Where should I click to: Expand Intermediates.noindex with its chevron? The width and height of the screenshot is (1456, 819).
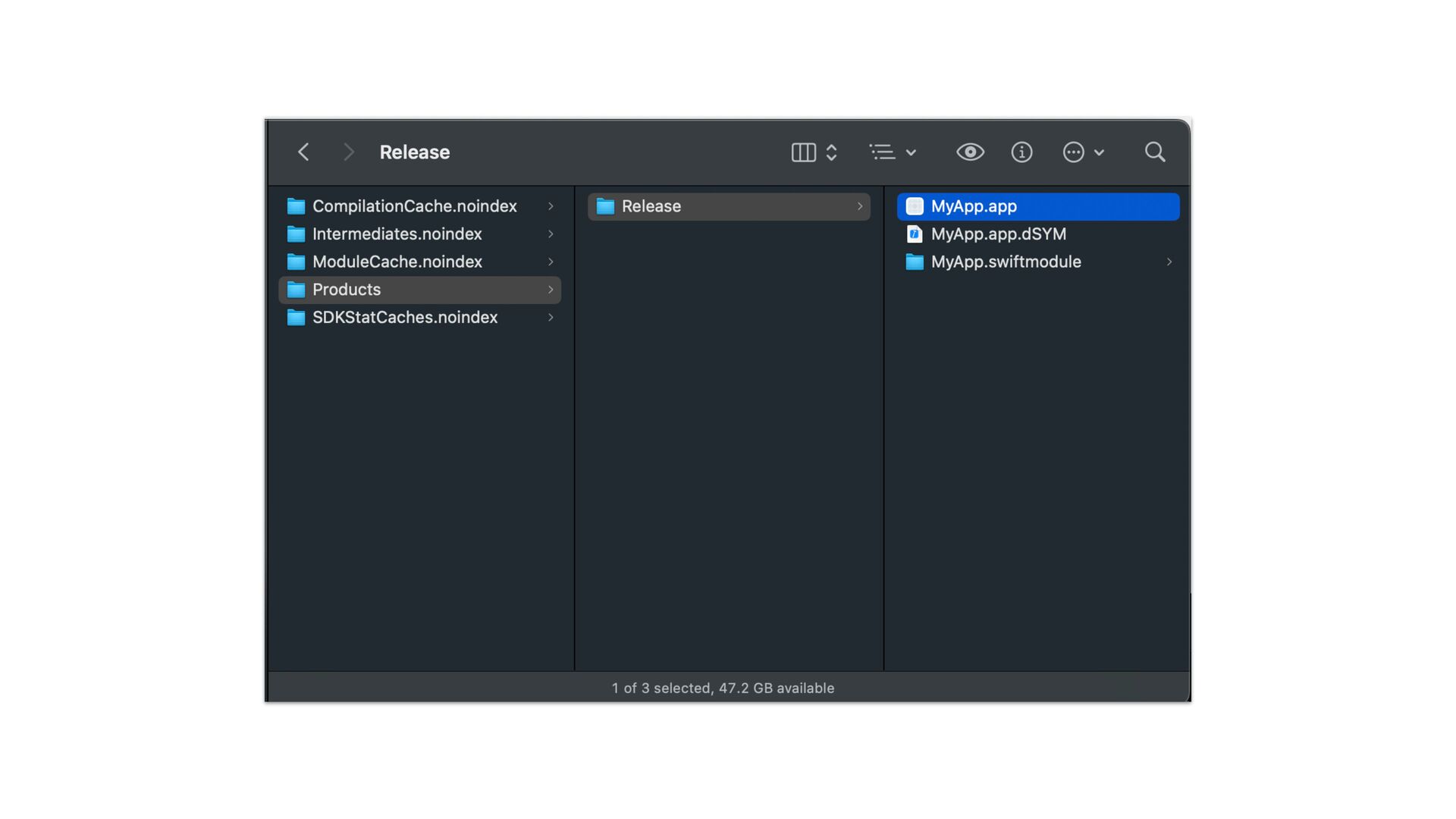(551, 234)
